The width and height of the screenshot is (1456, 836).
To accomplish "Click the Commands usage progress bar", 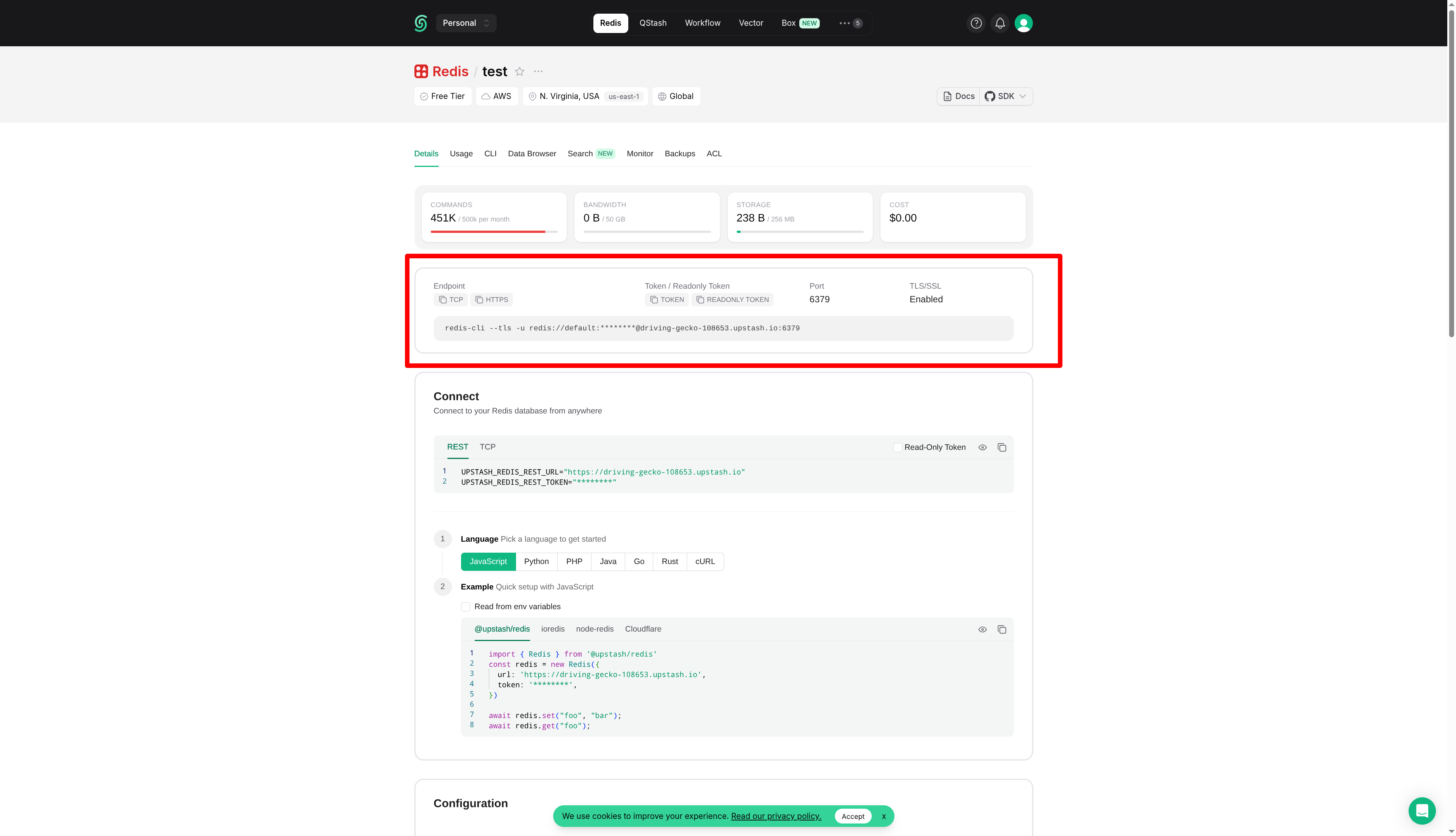I will tap(494, 232).
